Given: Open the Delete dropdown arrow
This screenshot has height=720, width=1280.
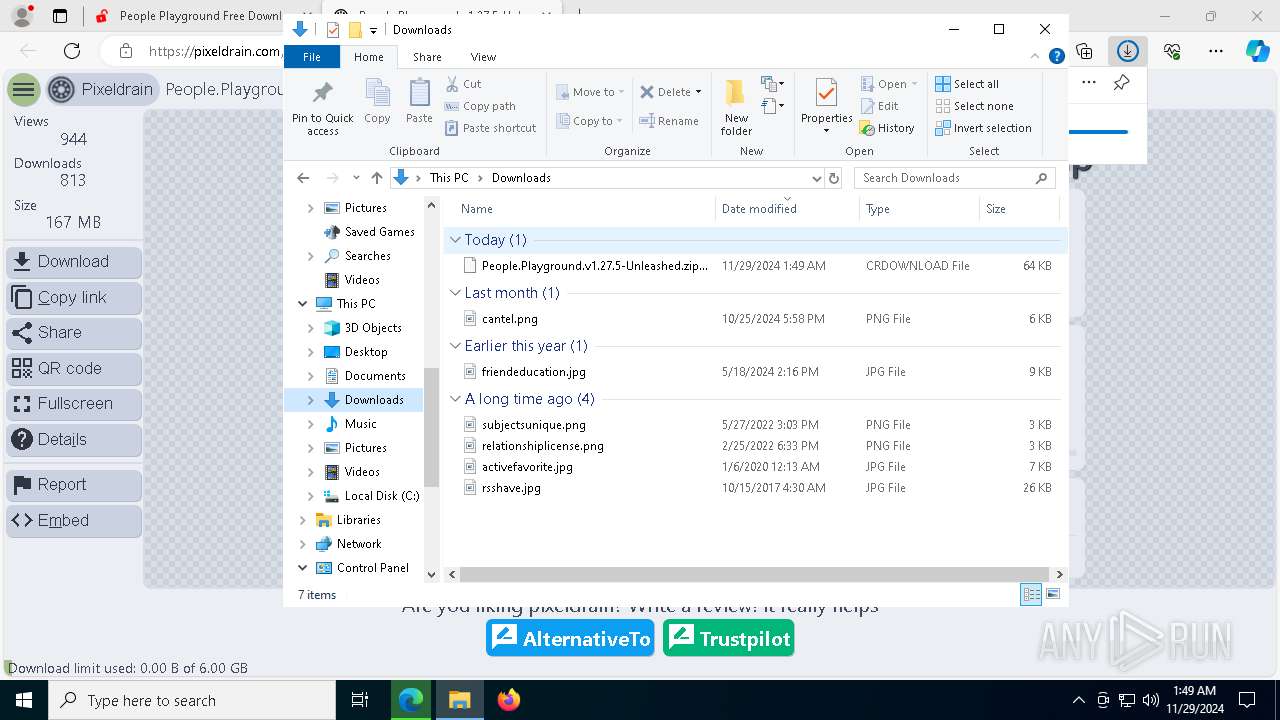Looking at the screenshot, I should click(x=698, y=92).
